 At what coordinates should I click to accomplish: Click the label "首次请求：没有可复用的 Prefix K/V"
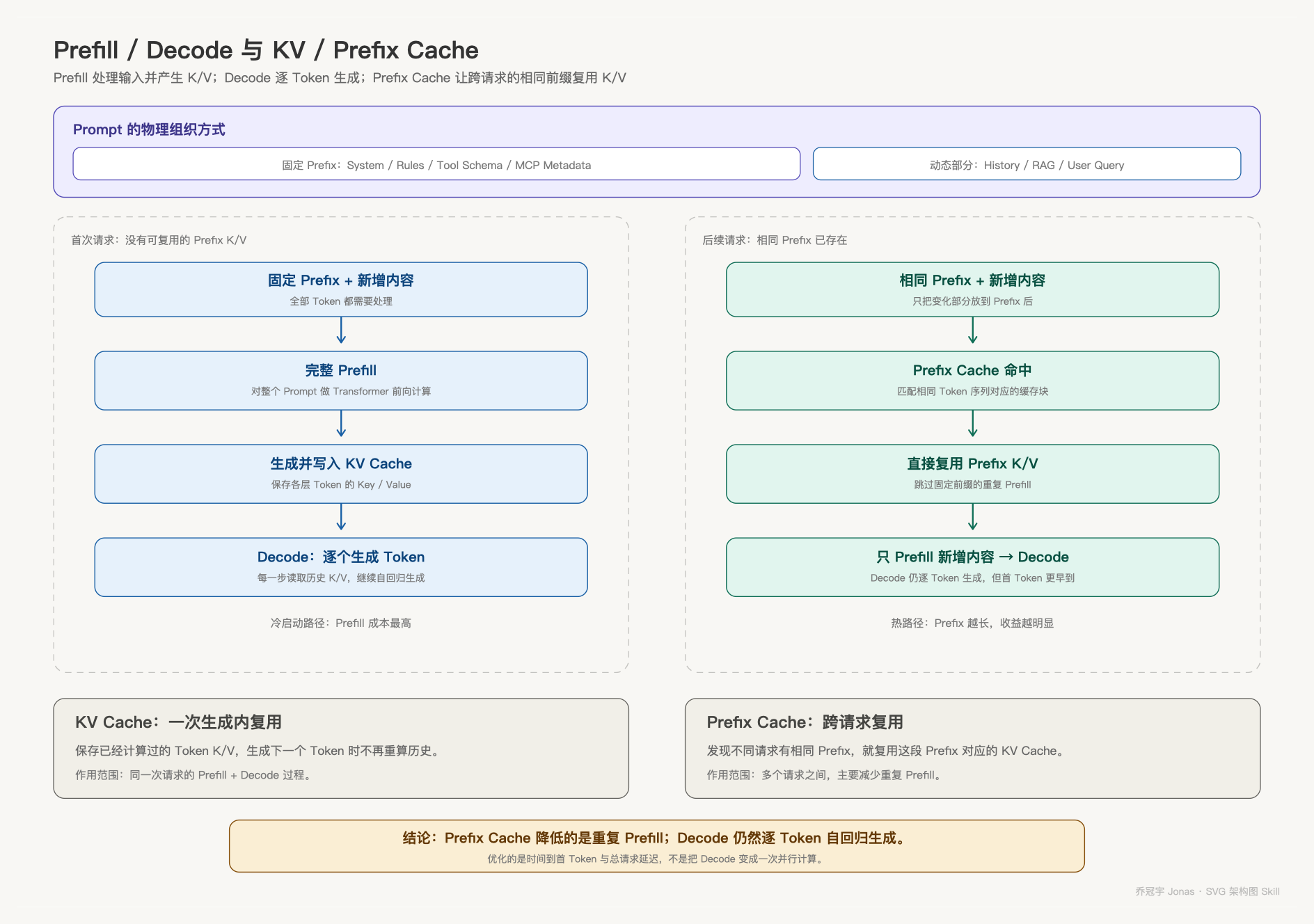click(x=159, y=240)
